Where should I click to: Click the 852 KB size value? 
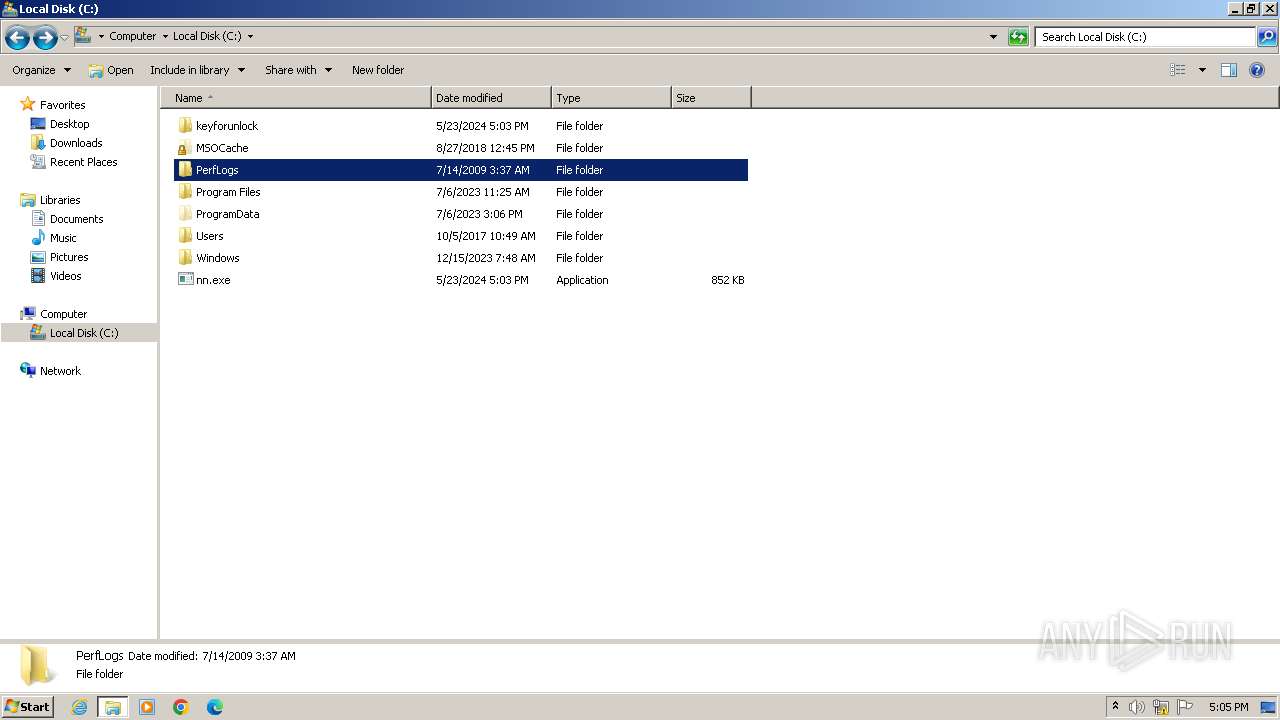(727, 280)
